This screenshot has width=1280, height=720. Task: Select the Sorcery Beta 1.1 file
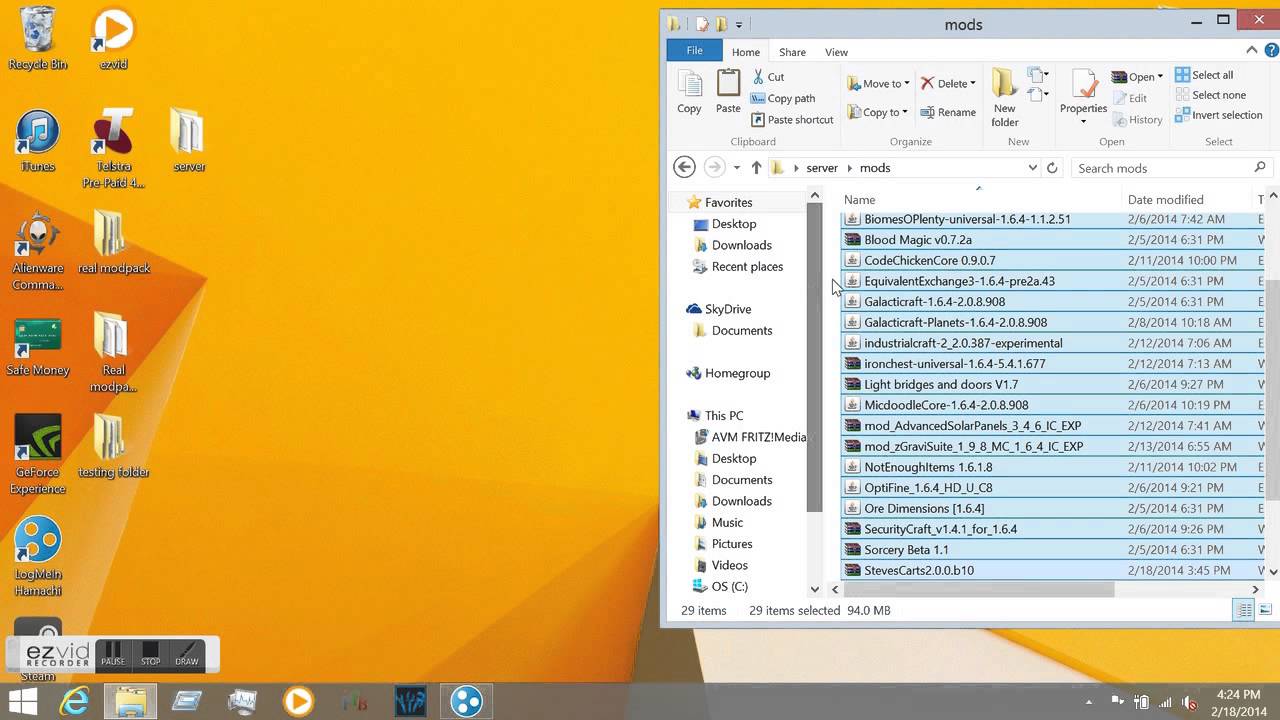(x=1051, y=550)
